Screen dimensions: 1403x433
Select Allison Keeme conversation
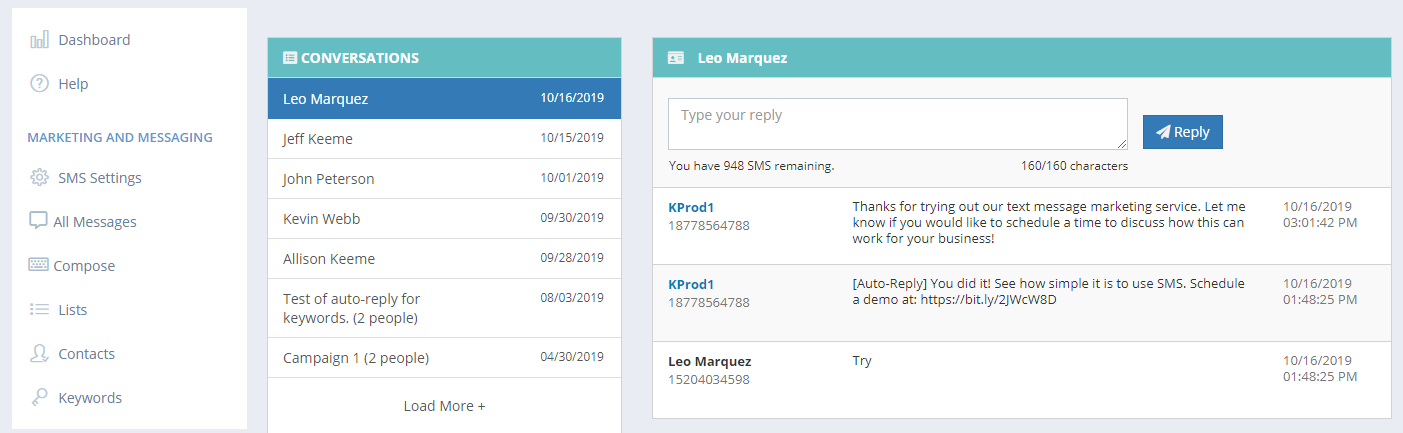444,258
